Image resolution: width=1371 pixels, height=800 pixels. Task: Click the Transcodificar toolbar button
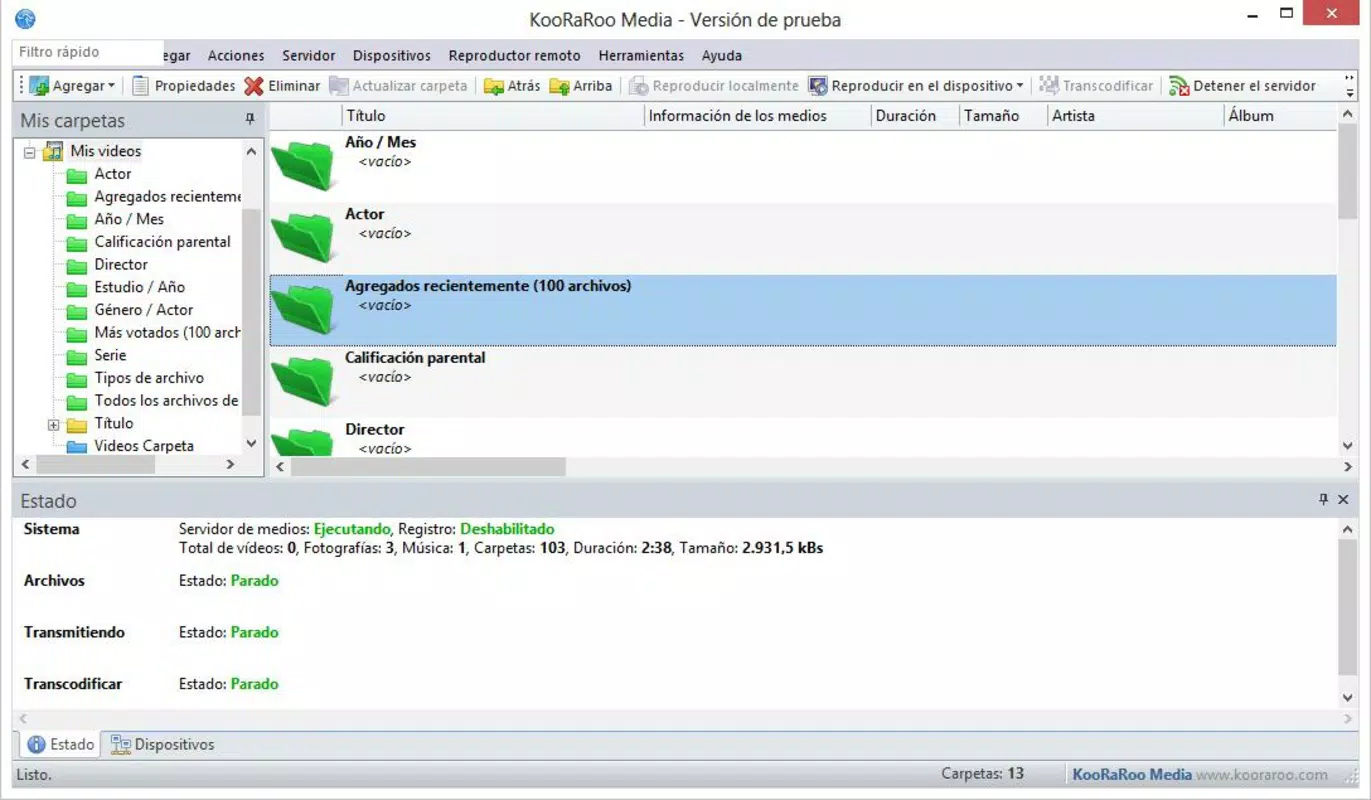pyautogui.click(x=1096, y=86)
